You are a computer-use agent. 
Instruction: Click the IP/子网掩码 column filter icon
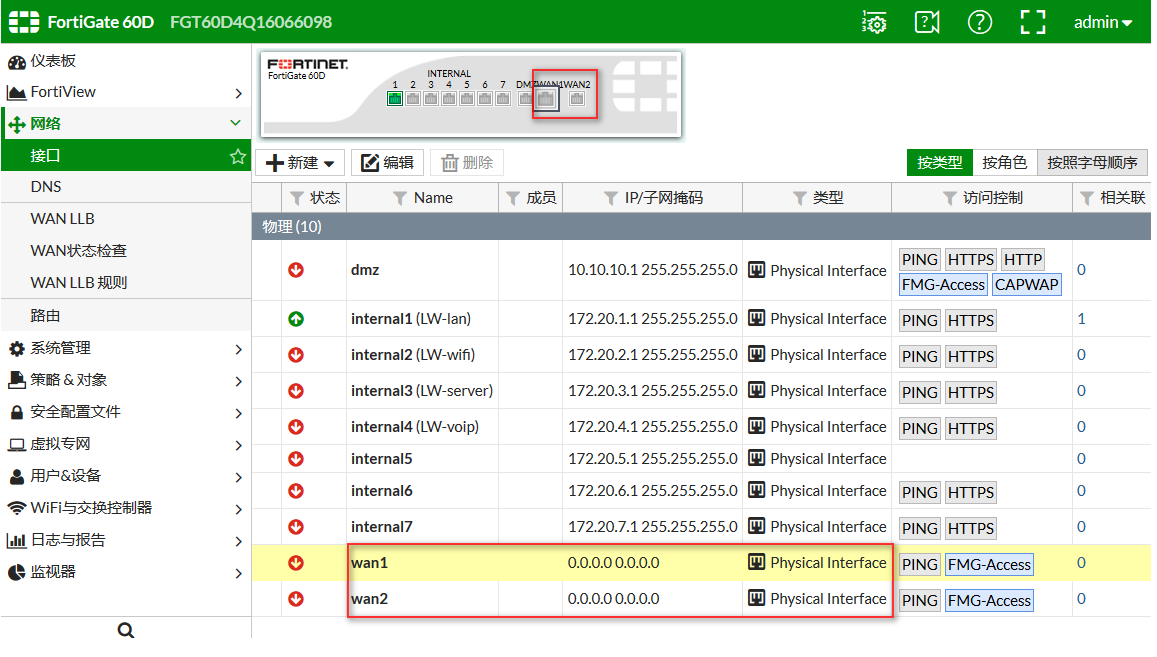(611, 198)
